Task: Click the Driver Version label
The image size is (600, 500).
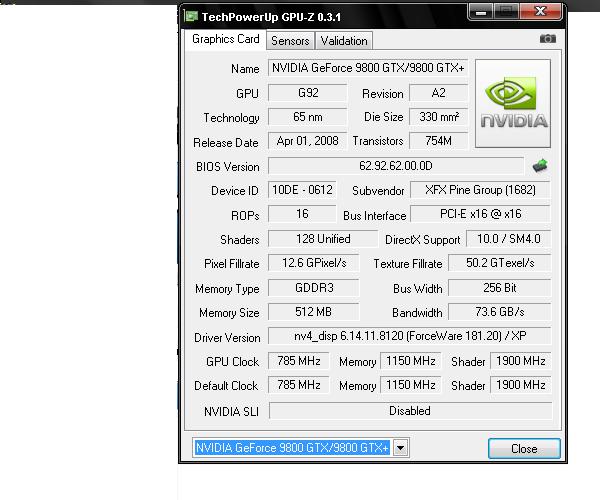Action: pos(227,338)
